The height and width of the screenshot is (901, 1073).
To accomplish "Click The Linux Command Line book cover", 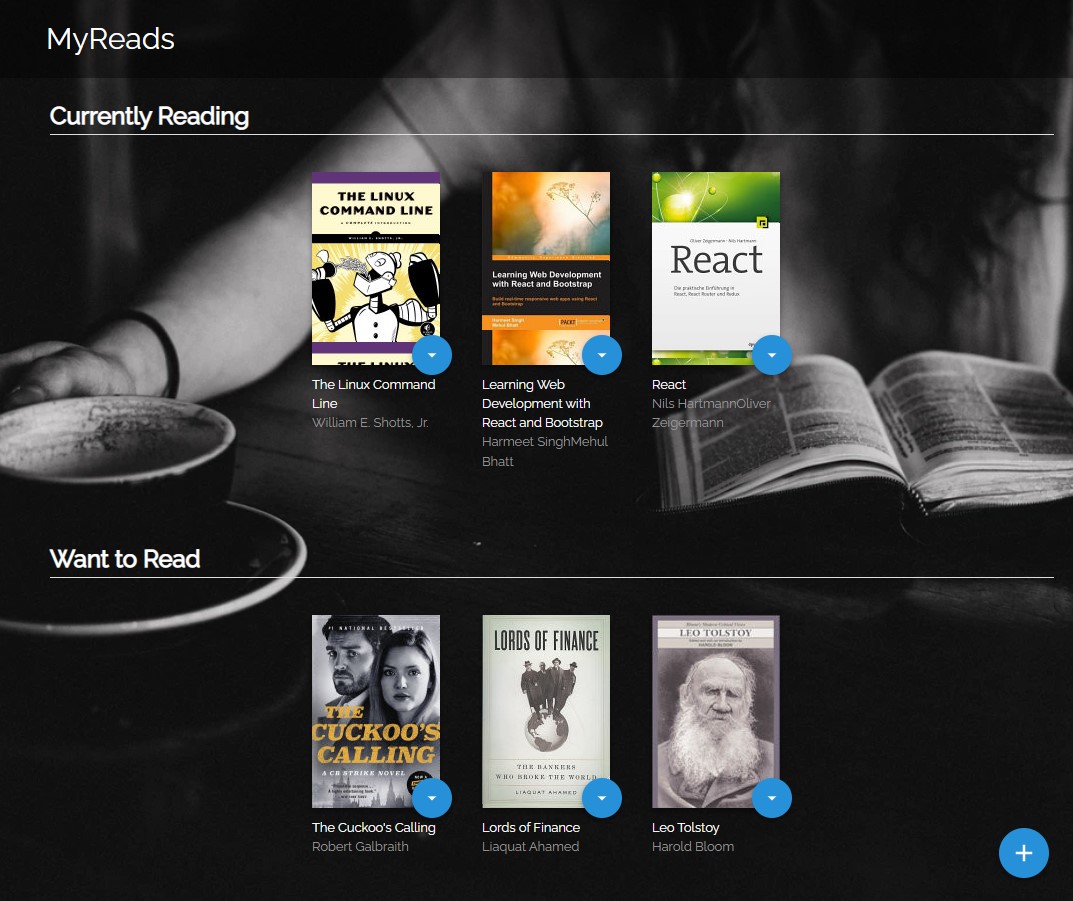I will pyautogui.click(x=376, y=268).
